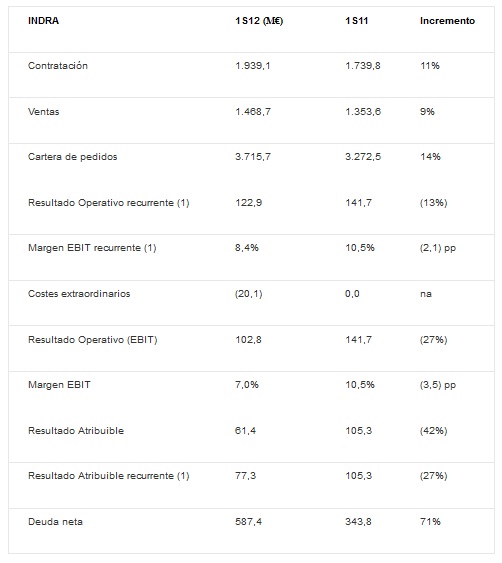This screenshot has width=502, height=563.
Task: Click the Resultado Atribuible value 61,4
Action: [x=245, y=431]
